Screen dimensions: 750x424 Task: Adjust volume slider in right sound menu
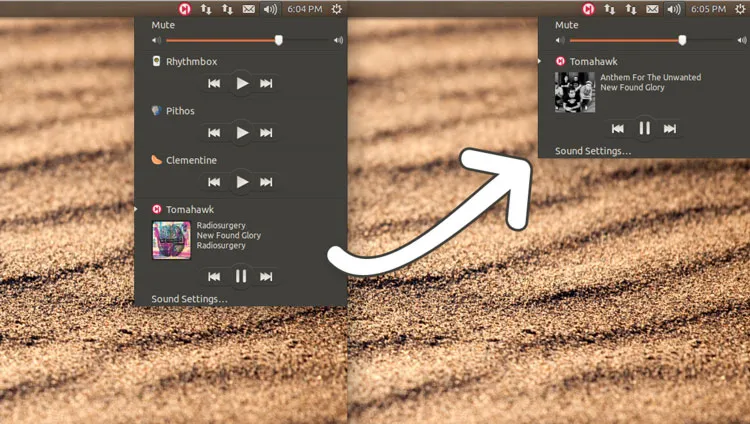pyautogui.click(x=651, y=40)
